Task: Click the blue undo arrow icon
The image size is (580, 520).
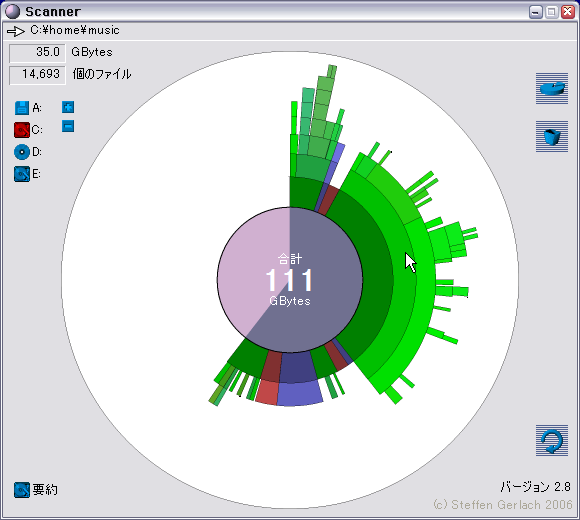Action: pos(552,440)
